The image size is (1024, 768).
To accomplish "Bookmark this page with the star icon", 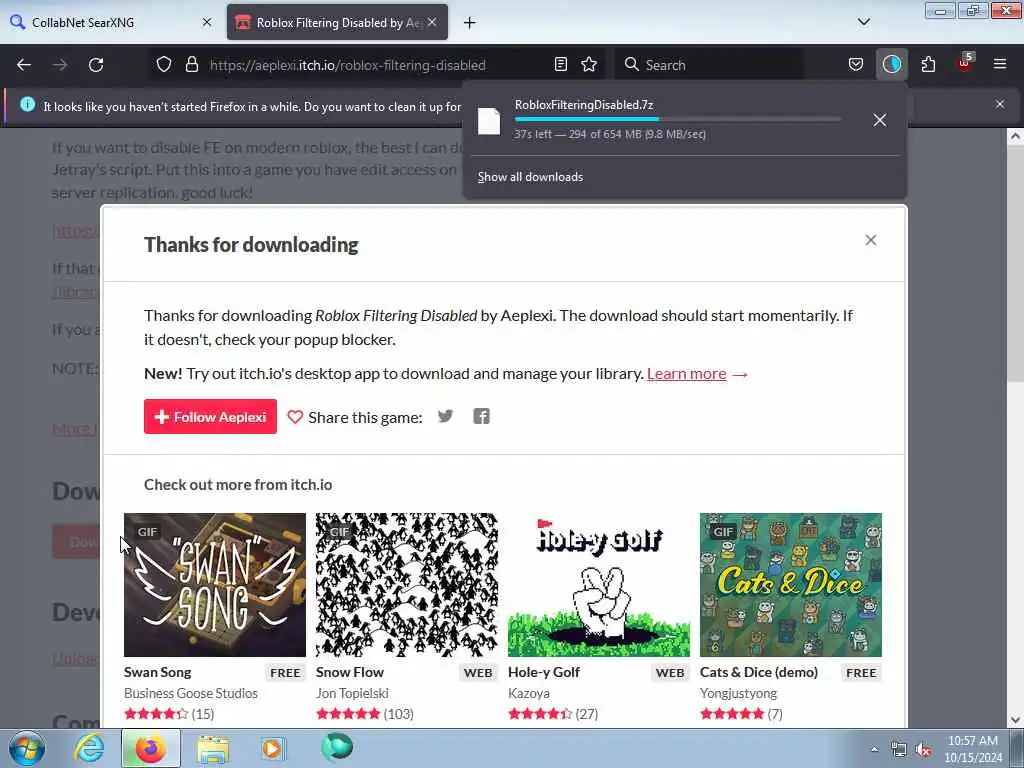I will (x=589, y=65).
